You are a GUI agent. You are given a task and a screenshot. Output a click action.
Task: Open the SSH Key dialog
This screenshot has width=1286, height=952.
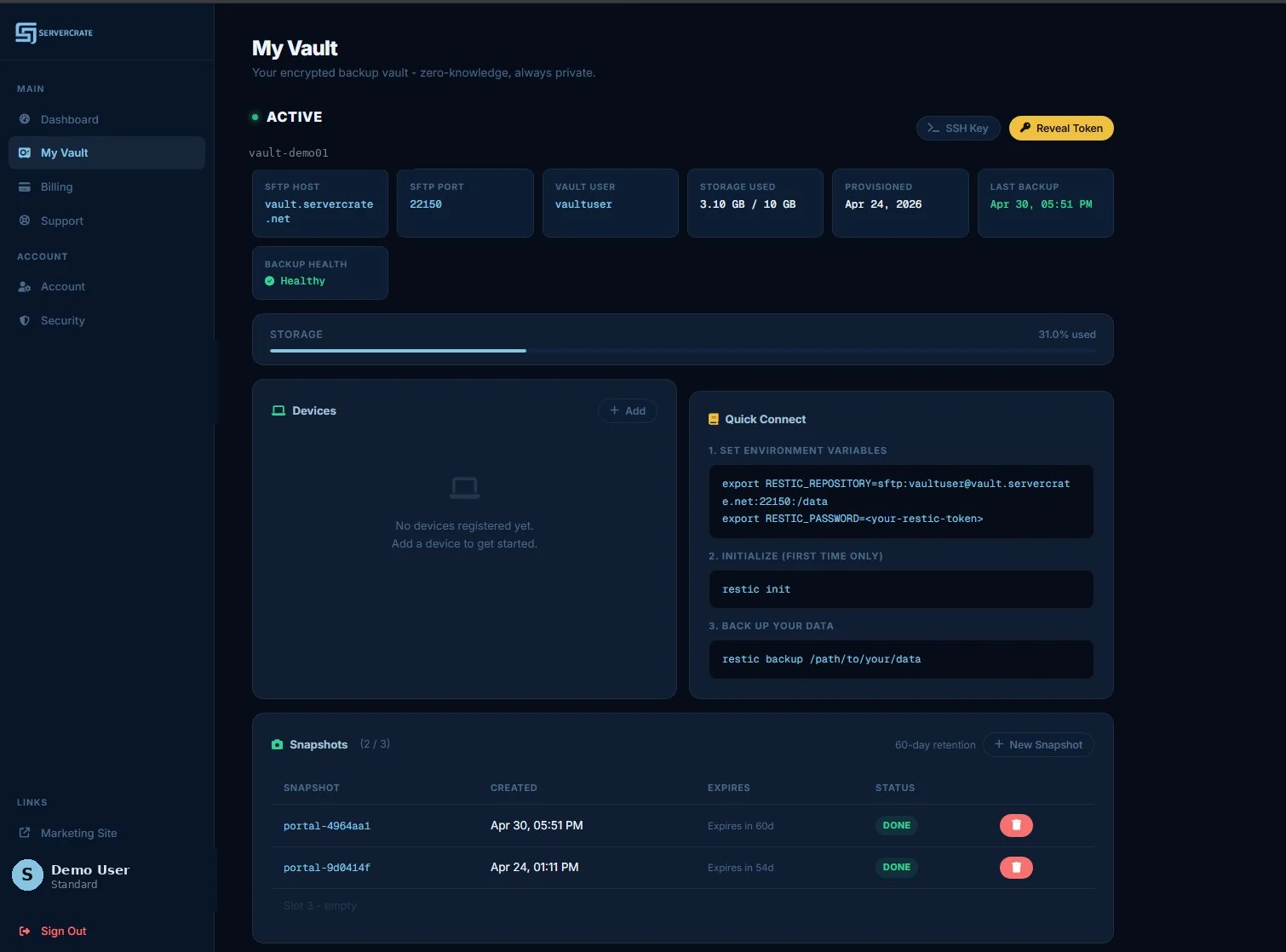pyautogui.click(x=958, y=128)
